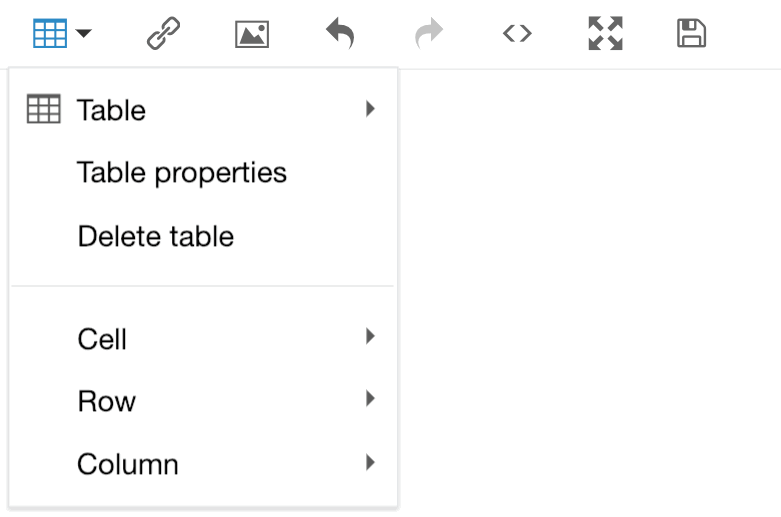Select the Column menu entry

click(x=203, y=464)
